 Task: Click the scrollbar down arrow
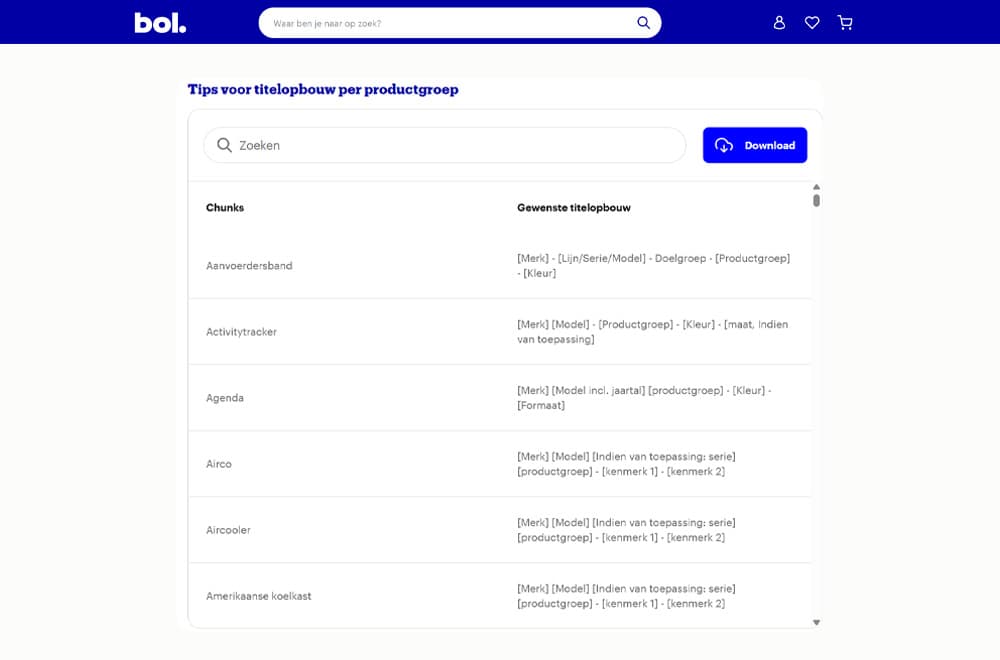[816, 622]
